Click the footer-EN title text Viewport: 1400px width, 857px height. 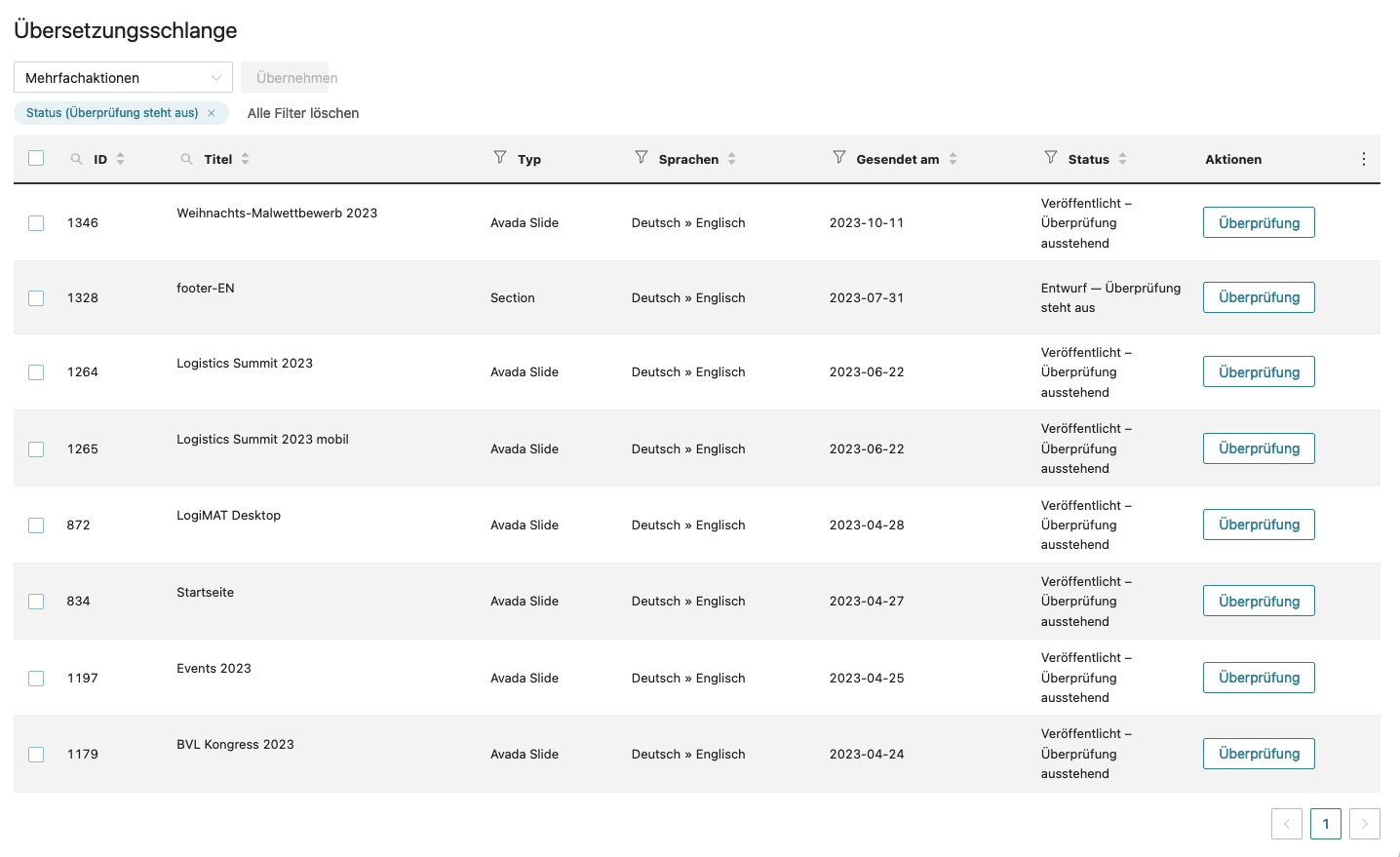(x=206, y=288)
